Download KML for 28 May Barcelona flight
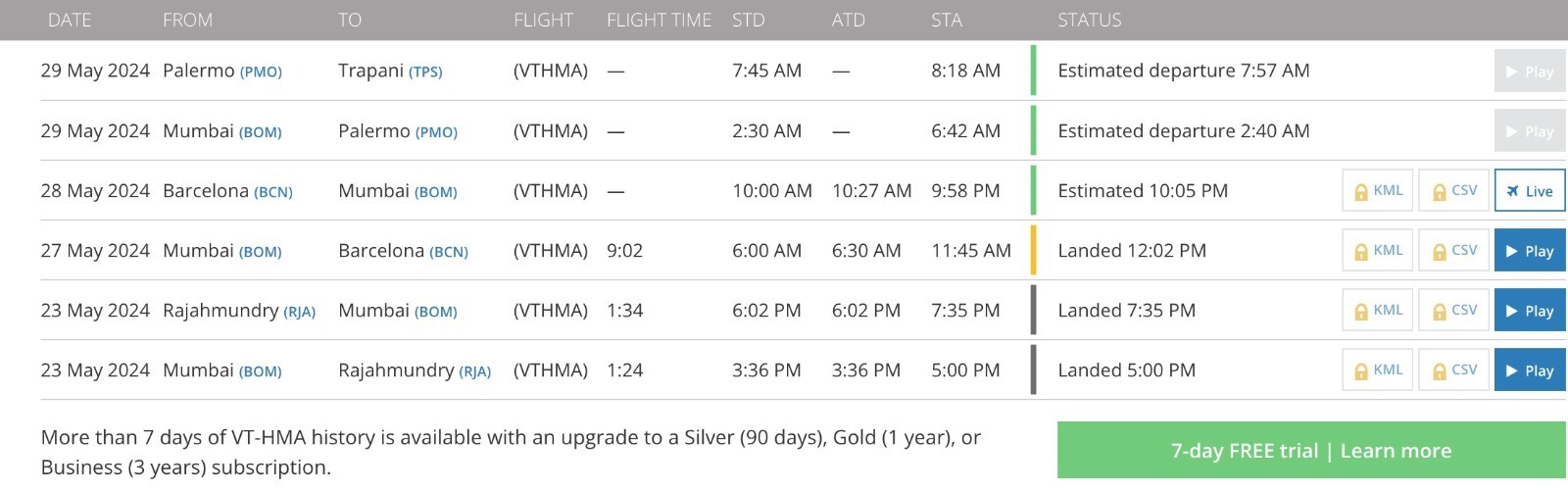Screen dimensions: 1568x492 coord(1378,191)
